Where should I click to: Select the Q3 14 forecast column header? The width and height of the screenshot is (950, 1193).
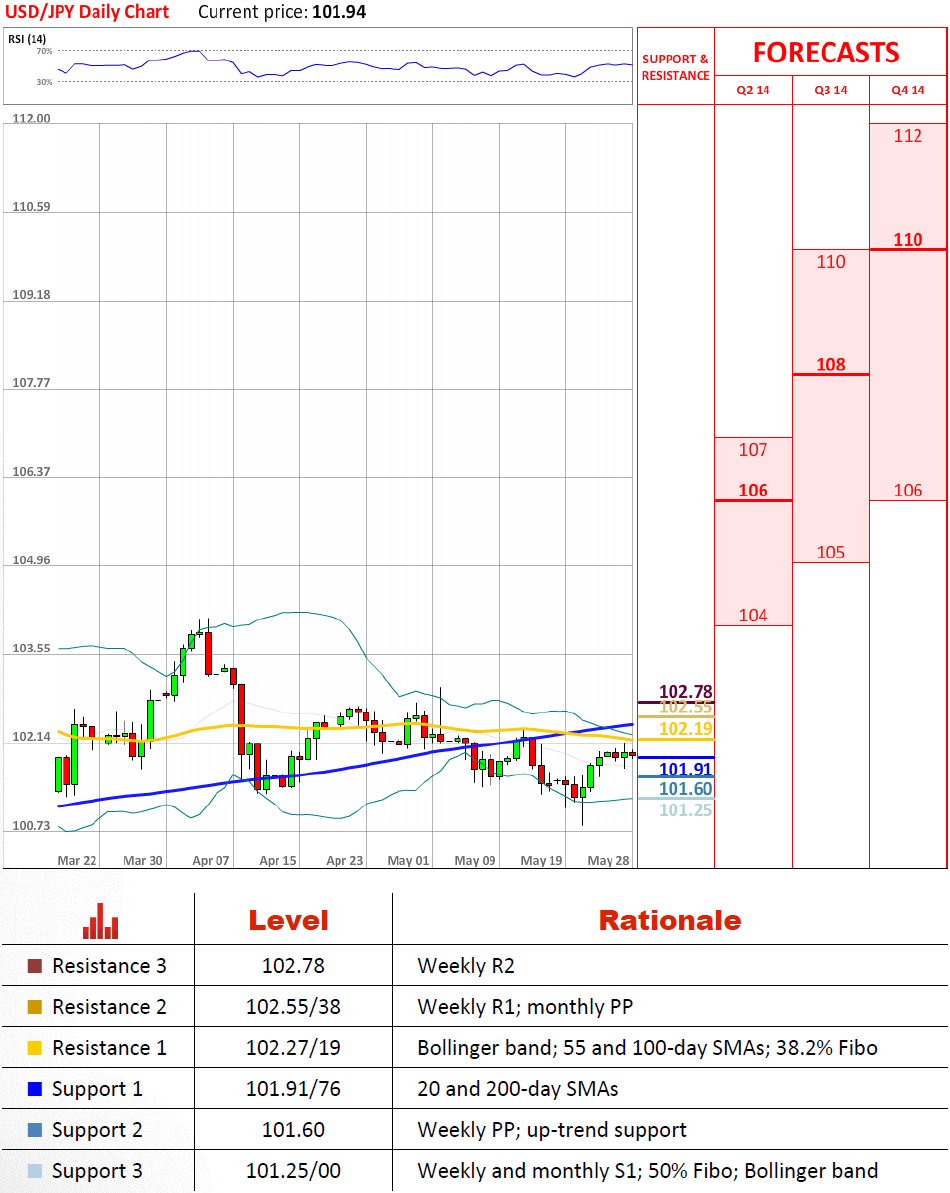click(831, 90)
